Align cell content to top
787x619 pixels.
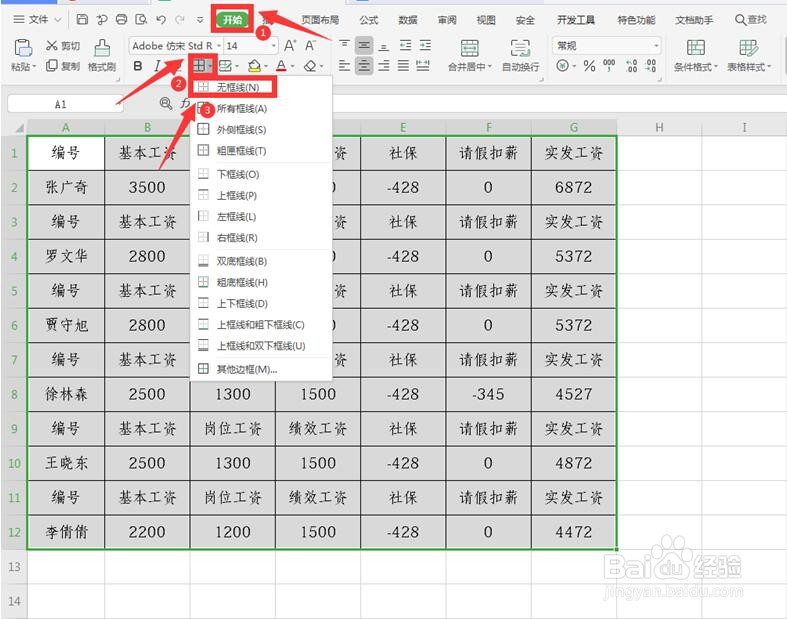click(x=344, y=46)
